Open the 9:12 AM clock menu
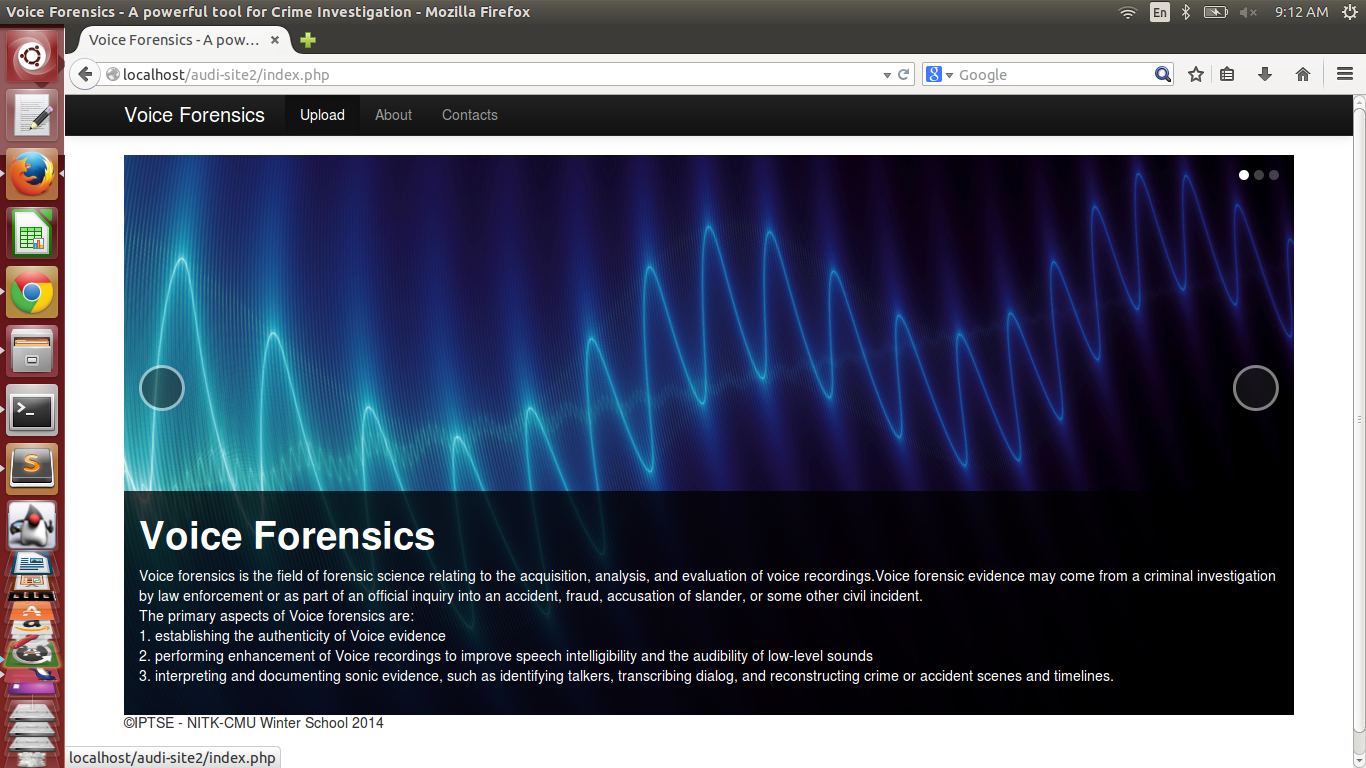Viewport: 1366px width, 768px height. [1301, 12]
